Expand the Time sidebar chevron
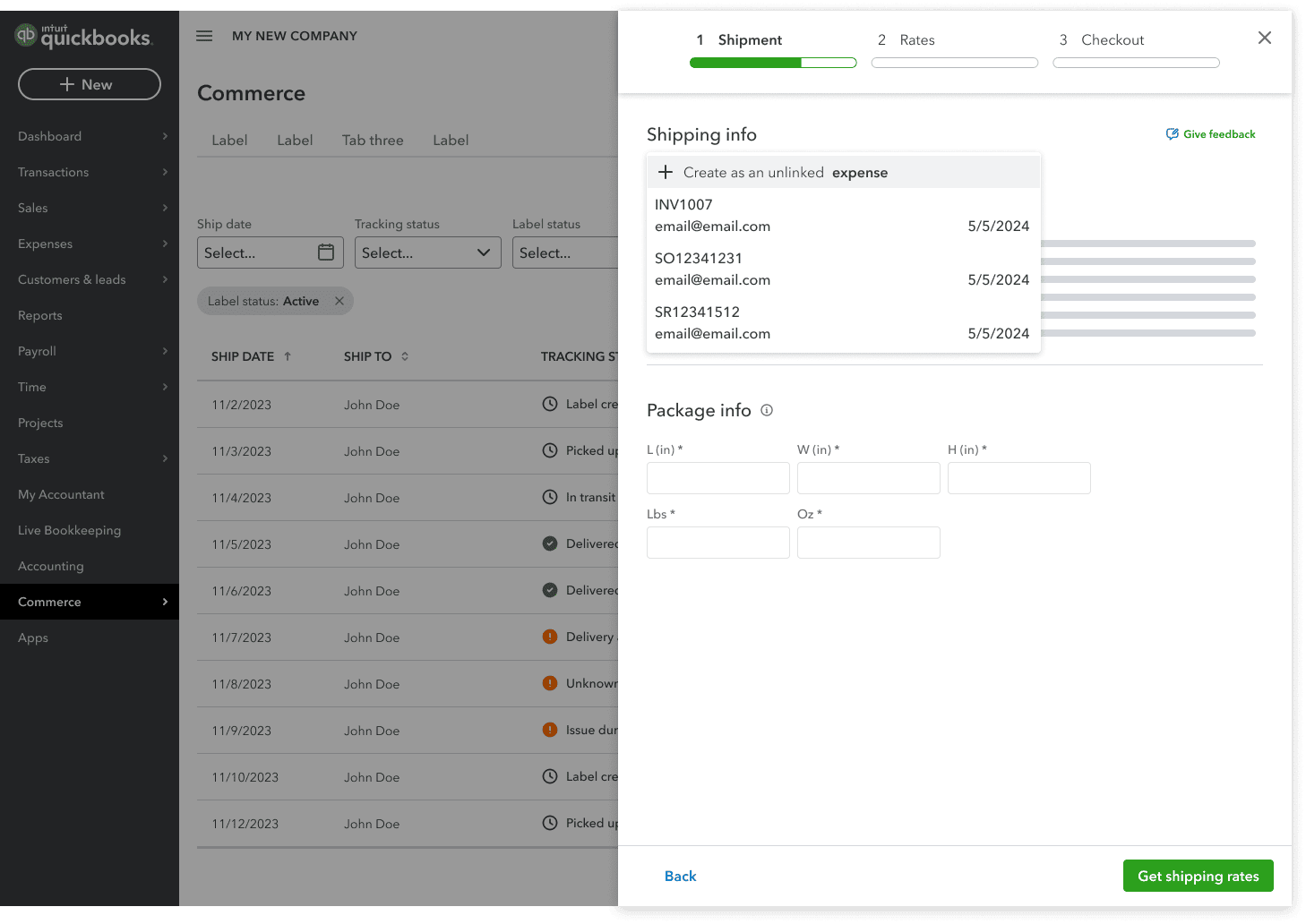This screenshot has height=924, width=1306. click(165, 387)
